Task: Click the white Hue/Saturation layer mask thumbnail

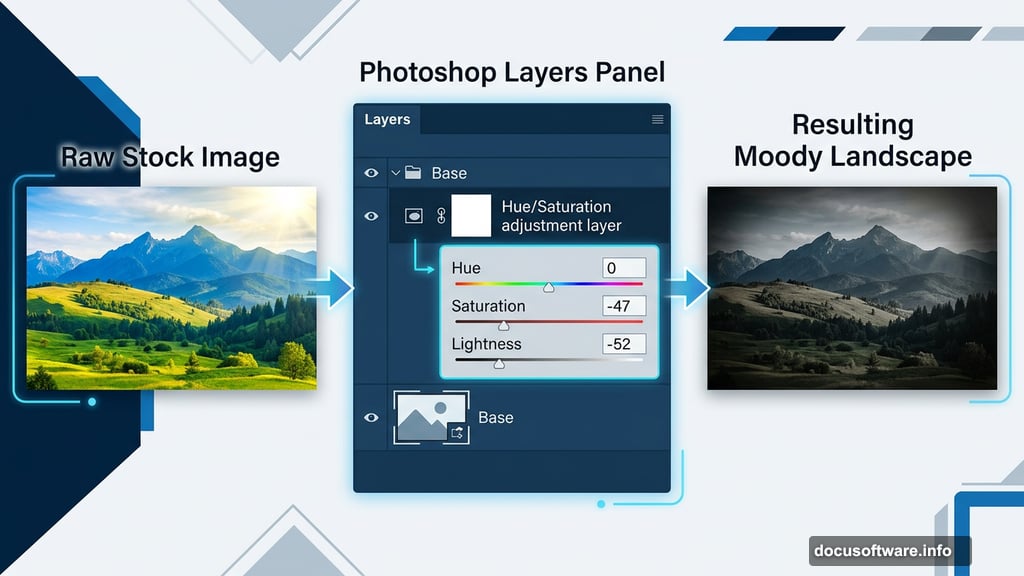Action: pyautogui.click(x=472, y=214)
